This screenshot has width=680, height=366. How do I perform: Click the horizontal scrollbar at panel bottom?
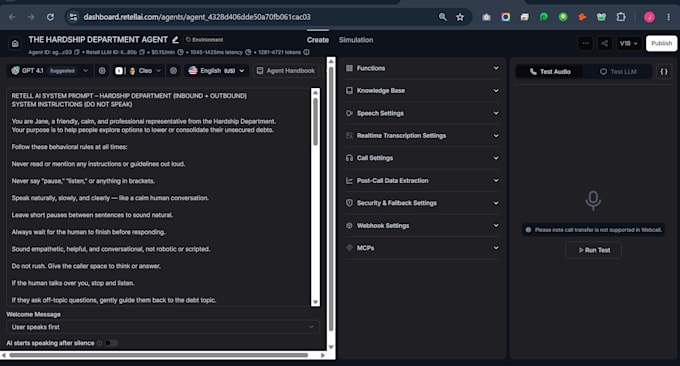(158, 355)
